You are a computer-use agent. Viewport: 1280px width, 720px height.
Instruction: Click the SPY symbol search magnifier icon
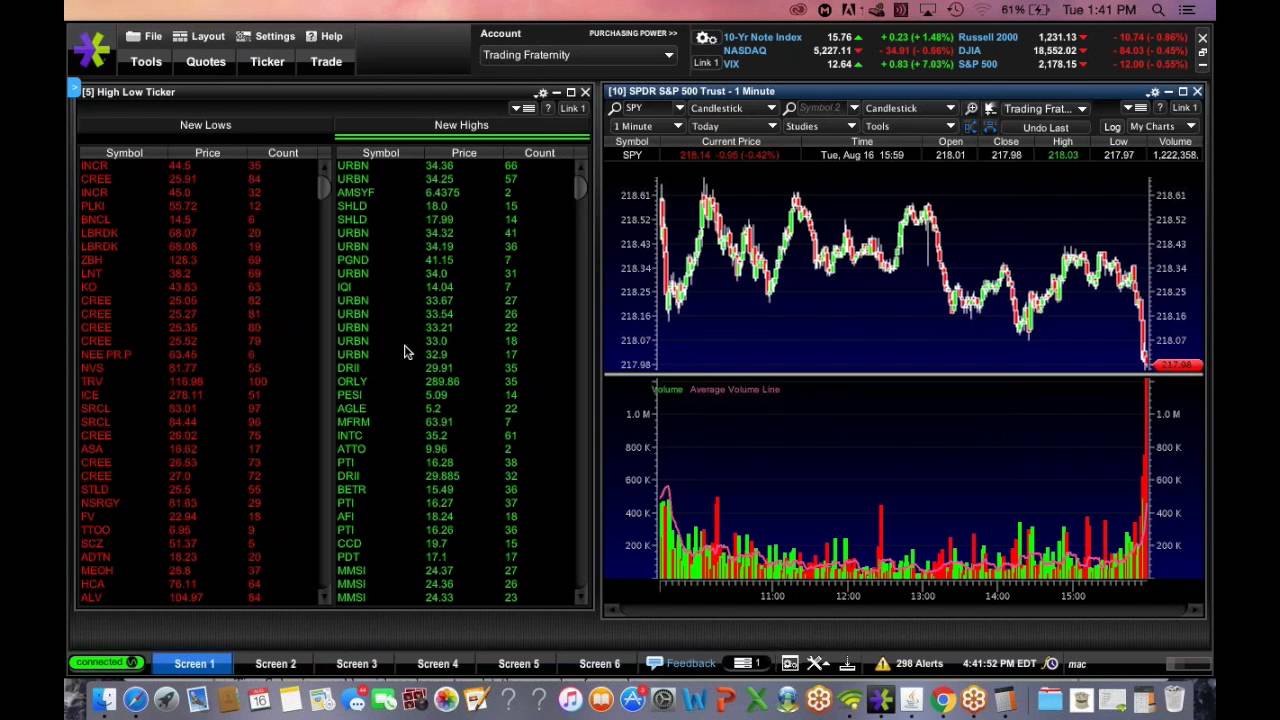616,108
